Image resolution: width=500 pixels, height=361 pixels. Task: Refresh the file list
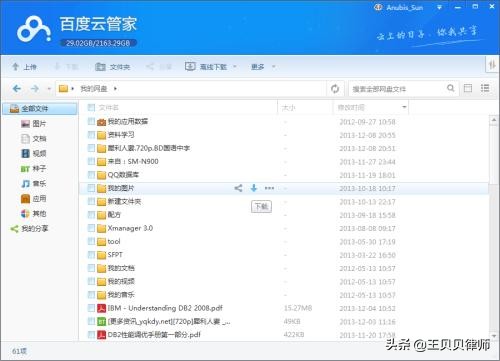coord(335,89)
